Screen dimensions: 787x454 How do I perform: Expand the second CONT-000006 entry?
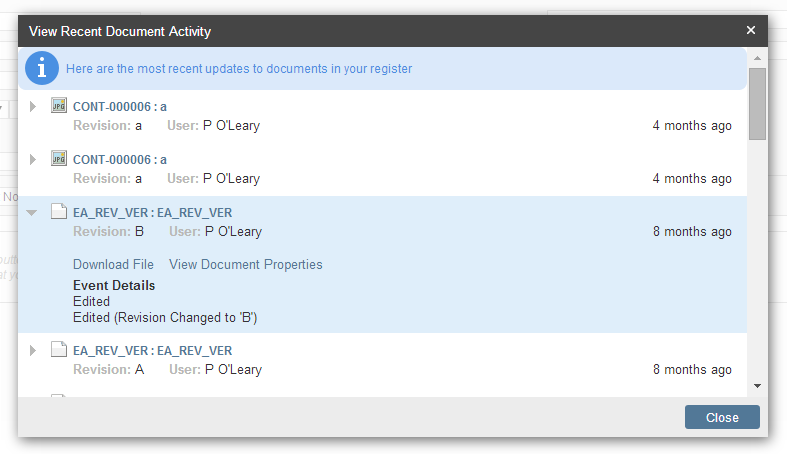point(33,159)
